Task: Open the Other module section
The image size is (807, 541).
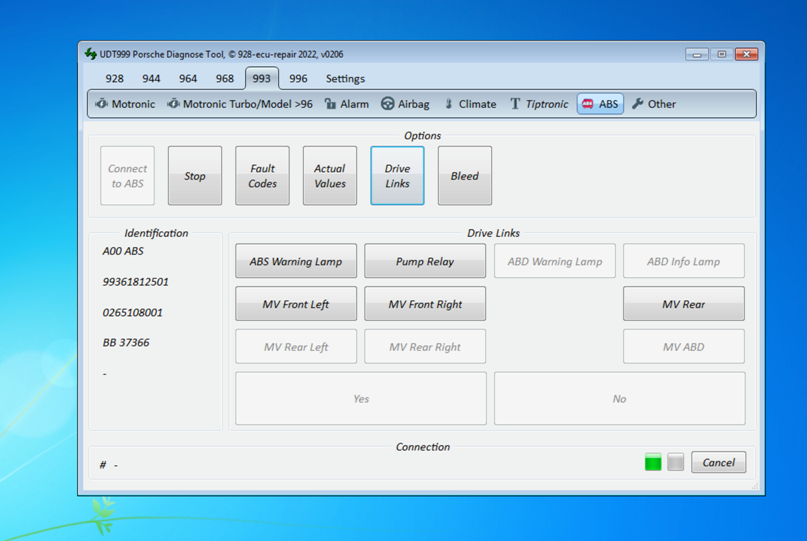Action: (653, 104)
